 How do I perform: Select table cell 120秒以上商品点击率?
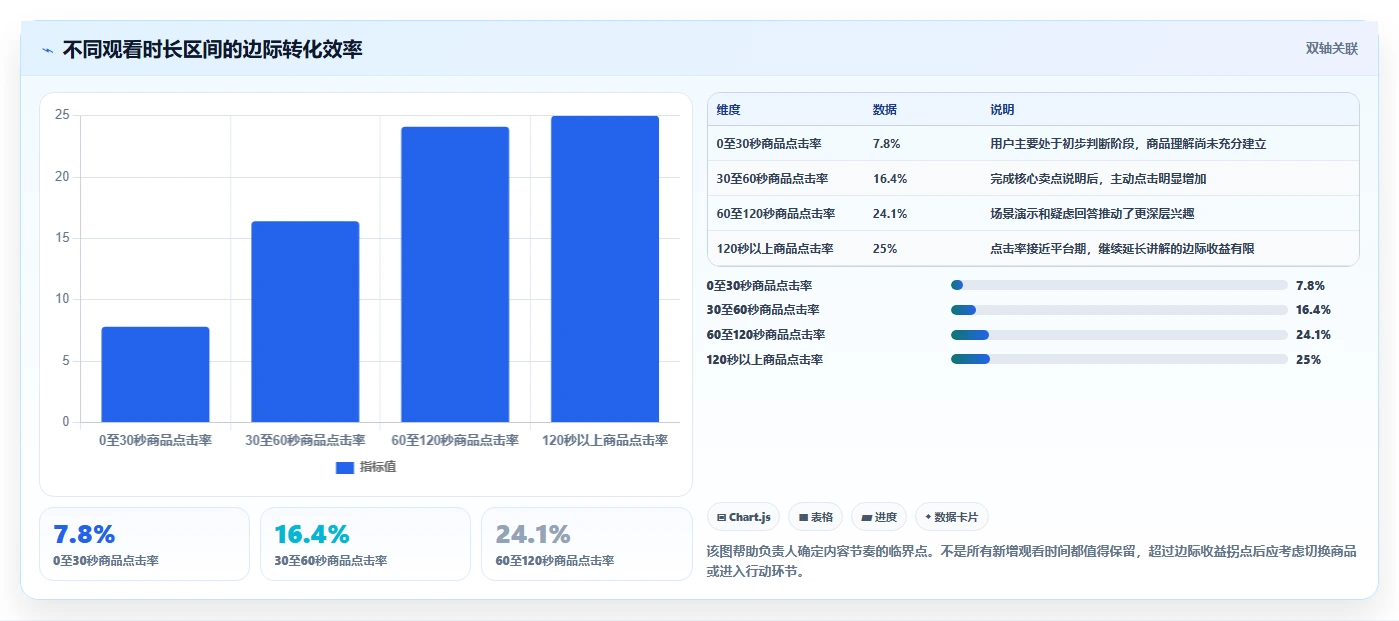[x=775, y=249]
